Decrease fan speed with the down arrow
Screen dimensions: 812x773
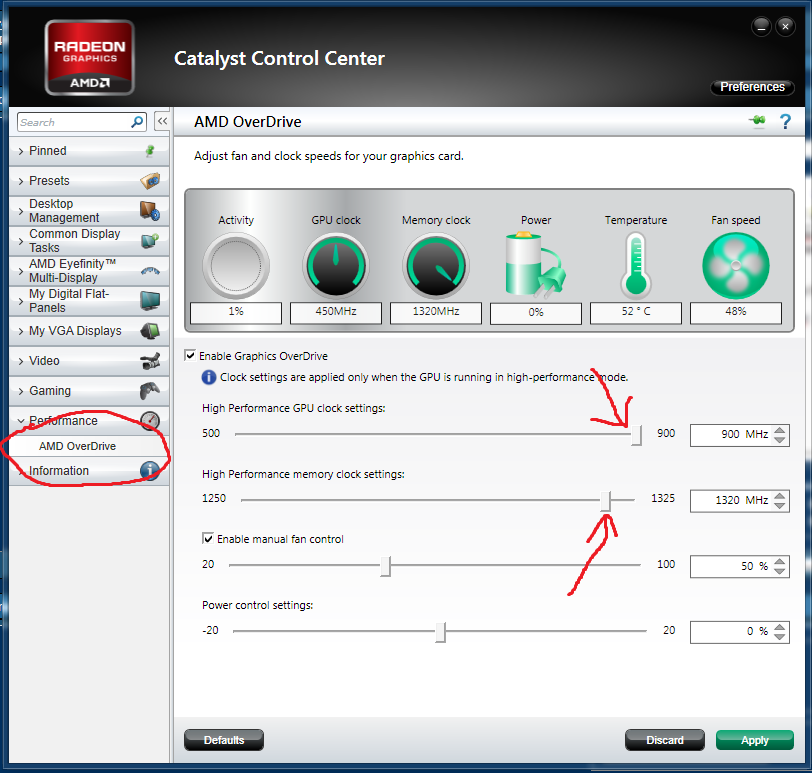[780, 572]
